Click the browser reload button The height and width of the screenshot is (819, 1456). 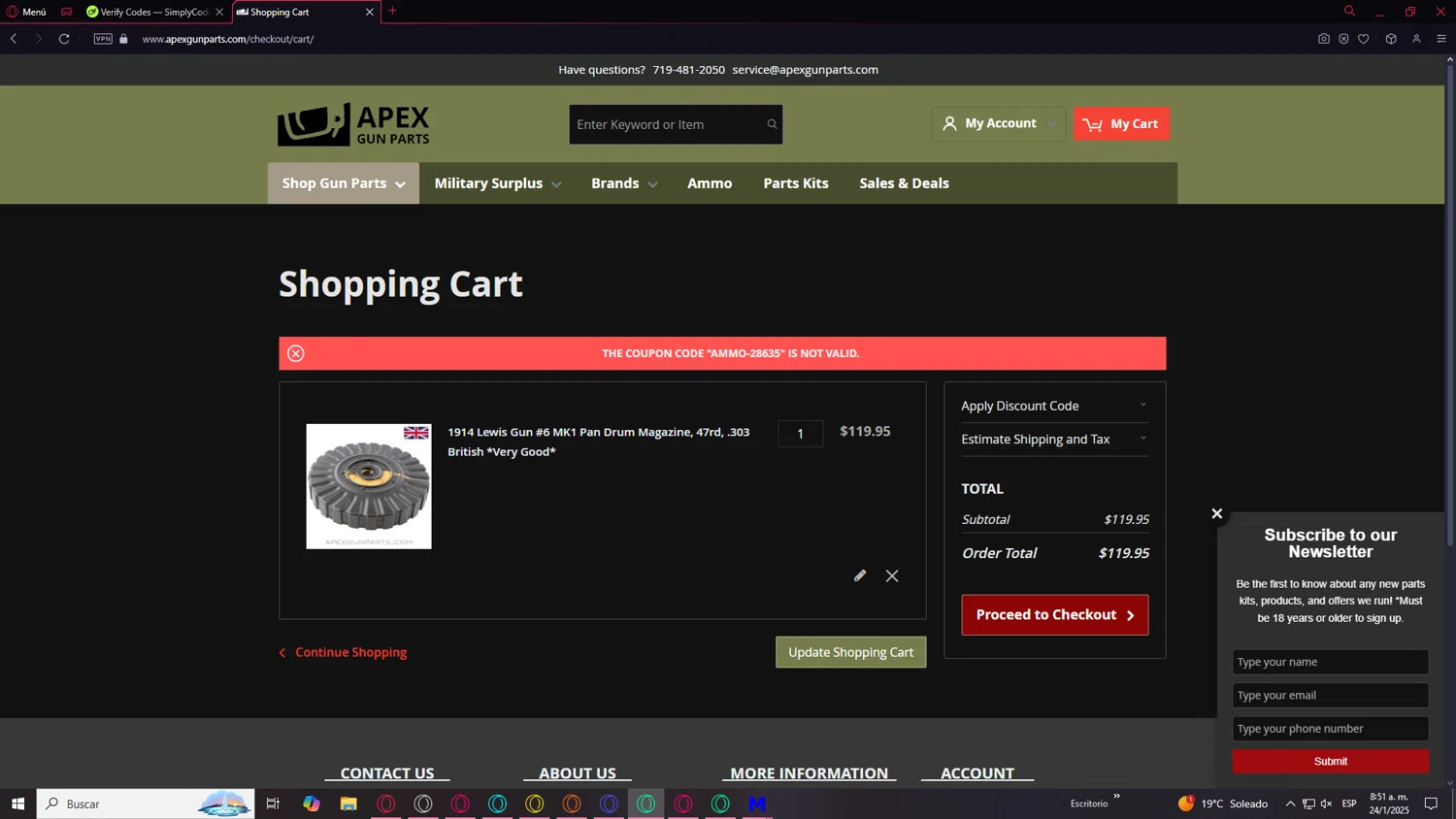(x=64, y=39)
